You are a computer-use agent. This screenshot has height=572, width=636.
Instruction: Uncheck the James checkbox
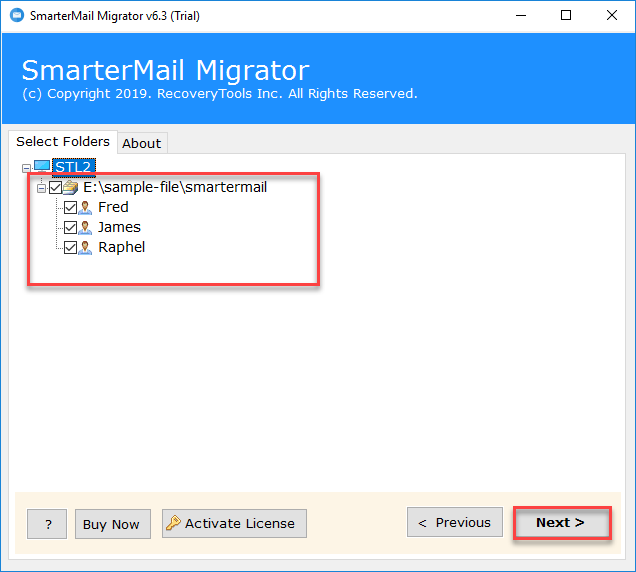(71, 227)
